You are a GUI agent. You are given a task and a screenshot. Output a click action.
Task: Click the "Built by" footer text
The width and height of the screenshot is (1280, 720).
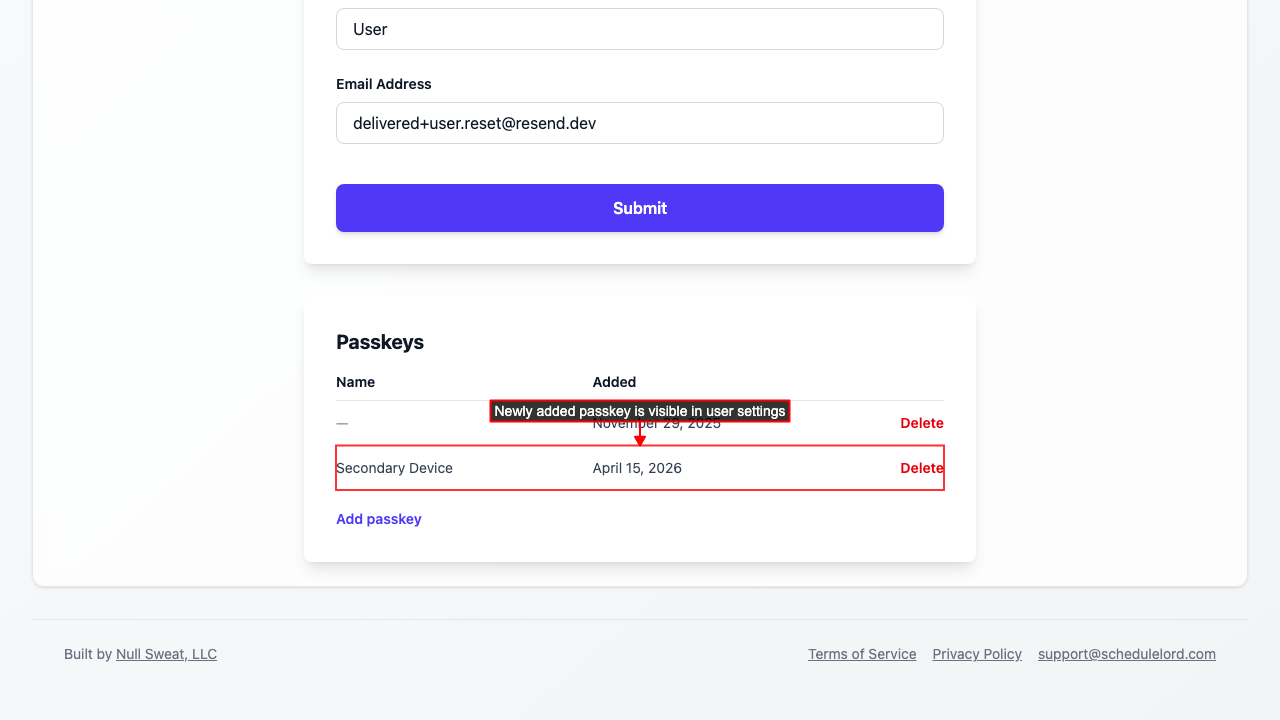[x=88, y=654]
